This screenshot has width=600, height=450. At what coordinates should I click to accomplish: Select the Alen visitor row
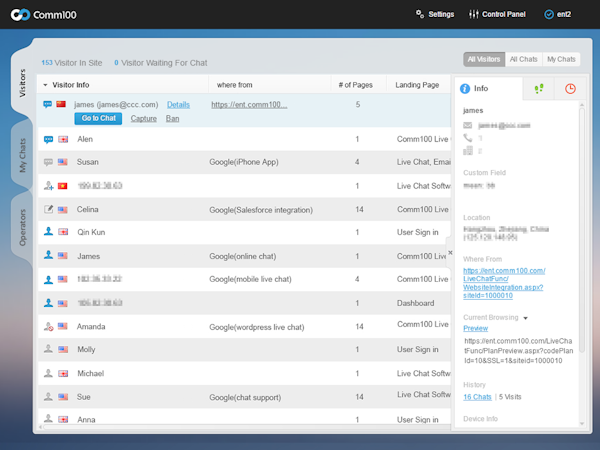[244, 139]
